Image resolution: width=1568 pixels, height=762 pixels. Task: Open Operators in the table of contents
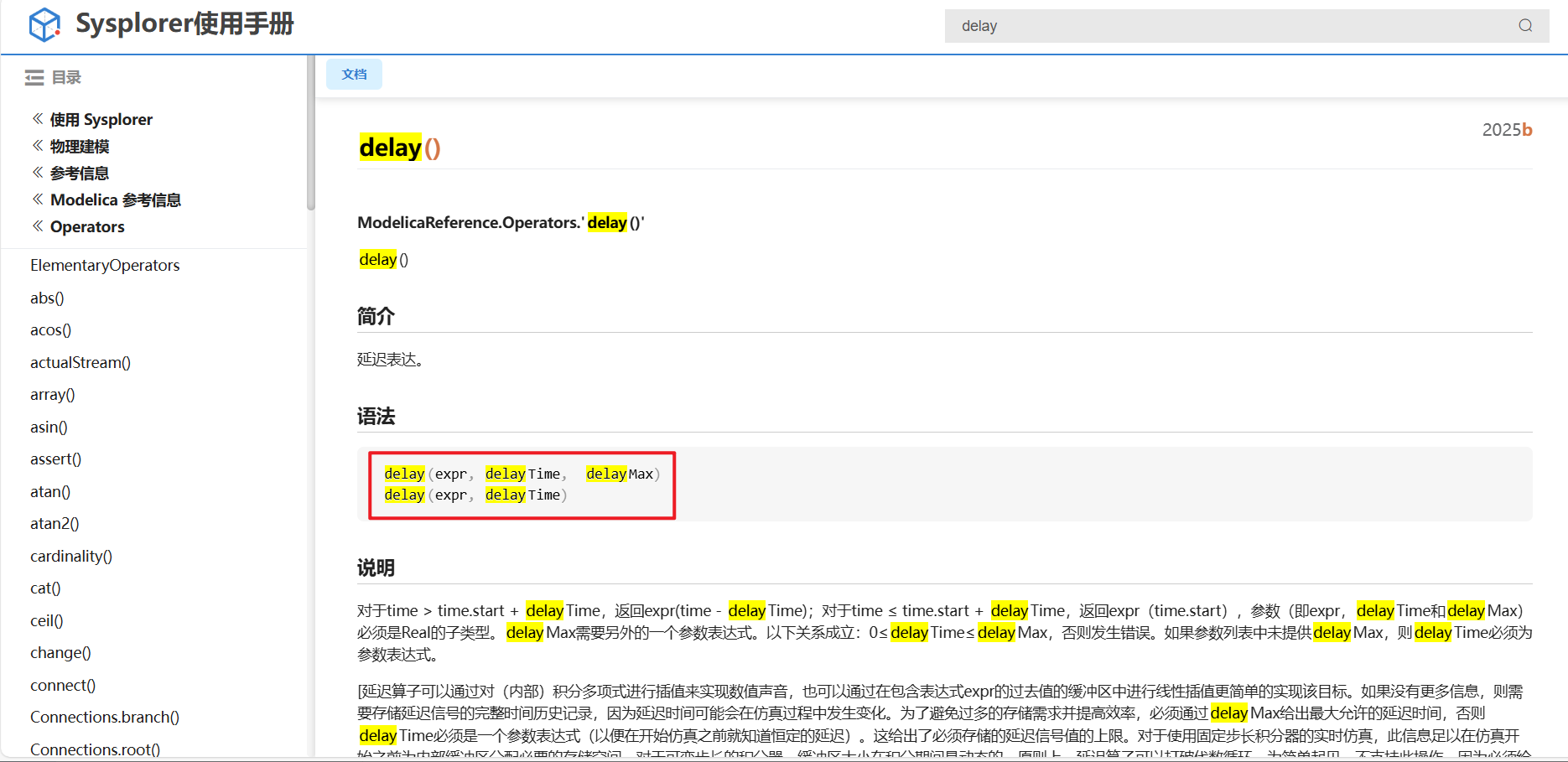pos(87,227)
